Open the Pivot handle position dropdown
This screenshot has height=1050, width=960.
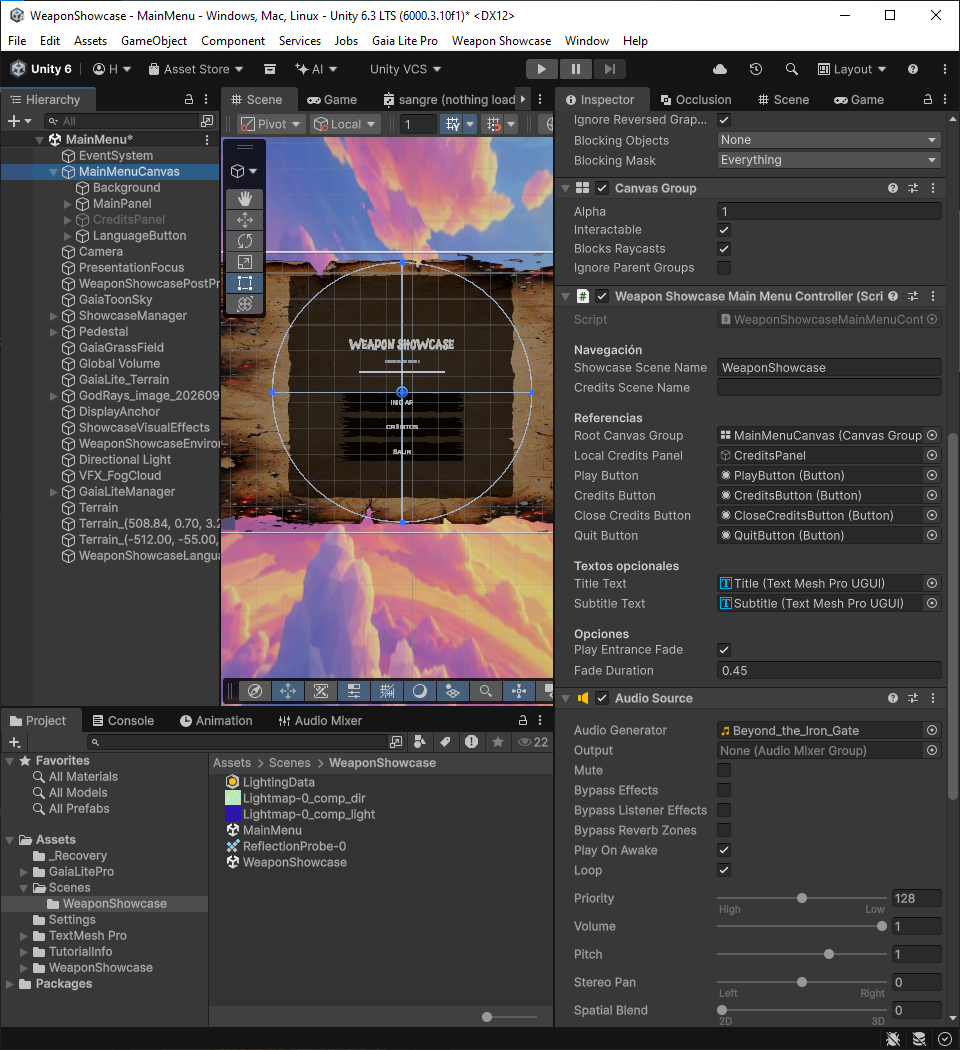coord(271,124)
